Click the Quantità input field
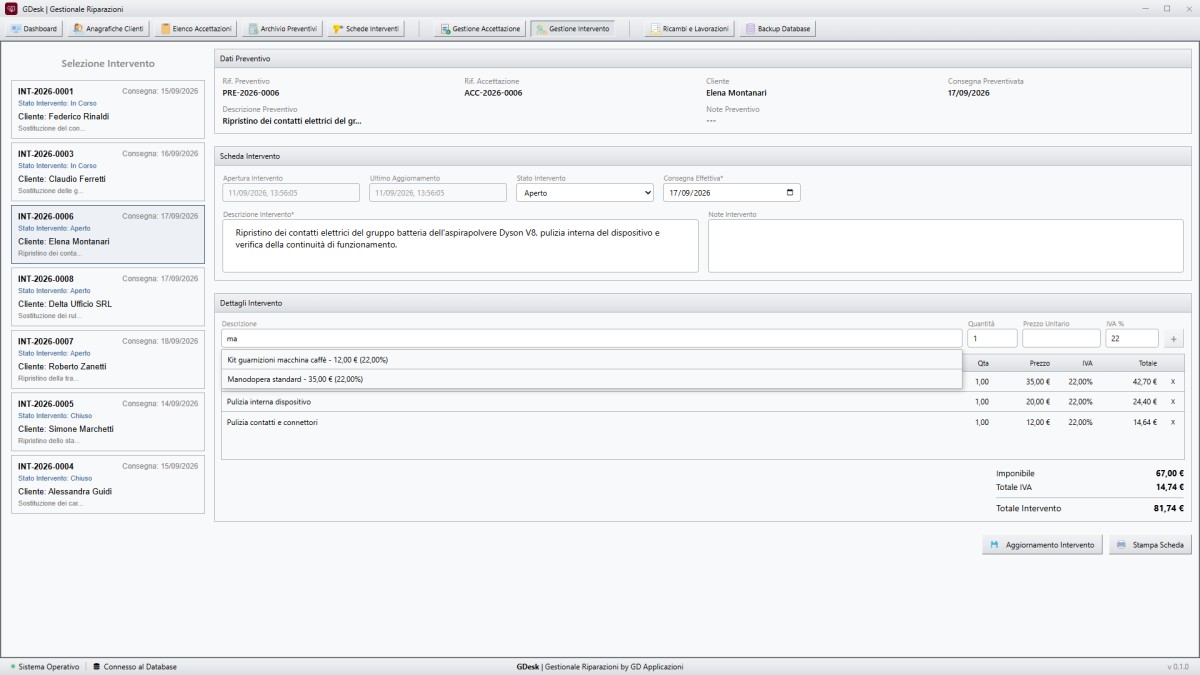The width and height of the screenshot is (1200, 675). pyautogui.click(x=991, y=339)
